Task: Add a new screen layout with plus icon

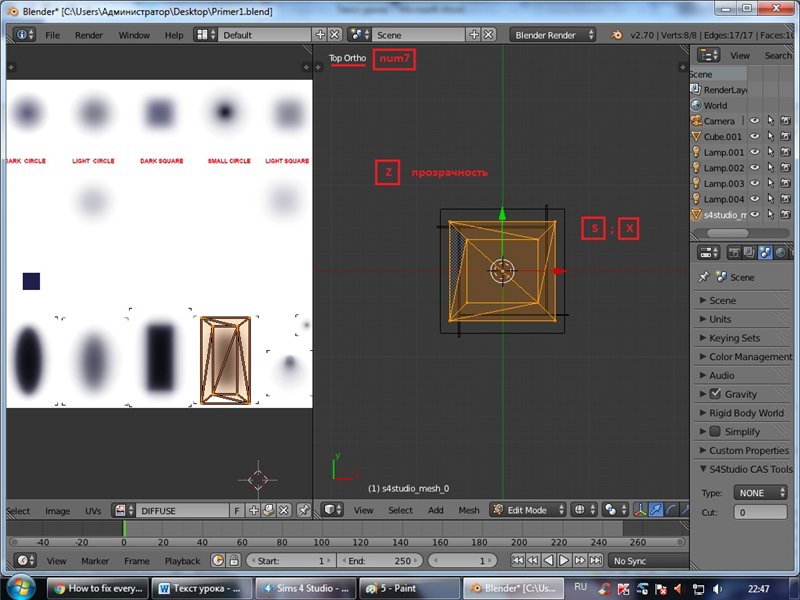Action: click(x=318, y=34)
